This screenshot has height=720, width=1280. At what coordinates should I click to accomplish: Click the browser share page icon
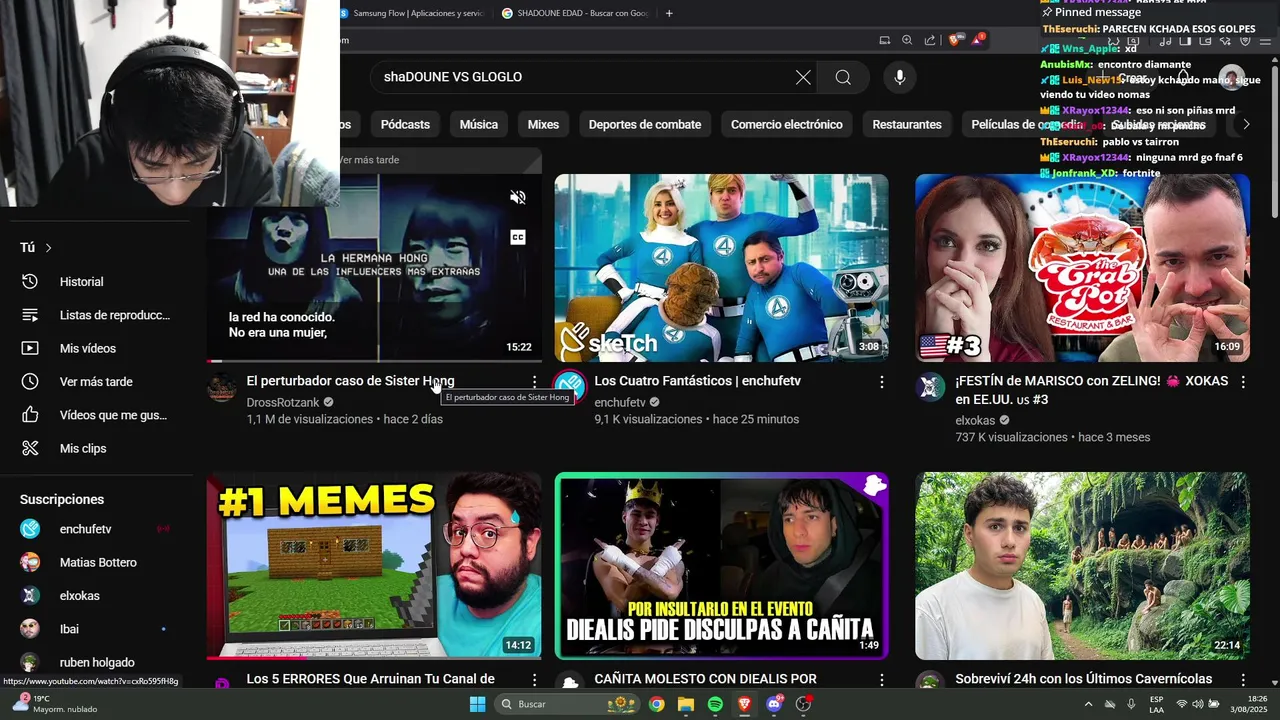[930, 40]
